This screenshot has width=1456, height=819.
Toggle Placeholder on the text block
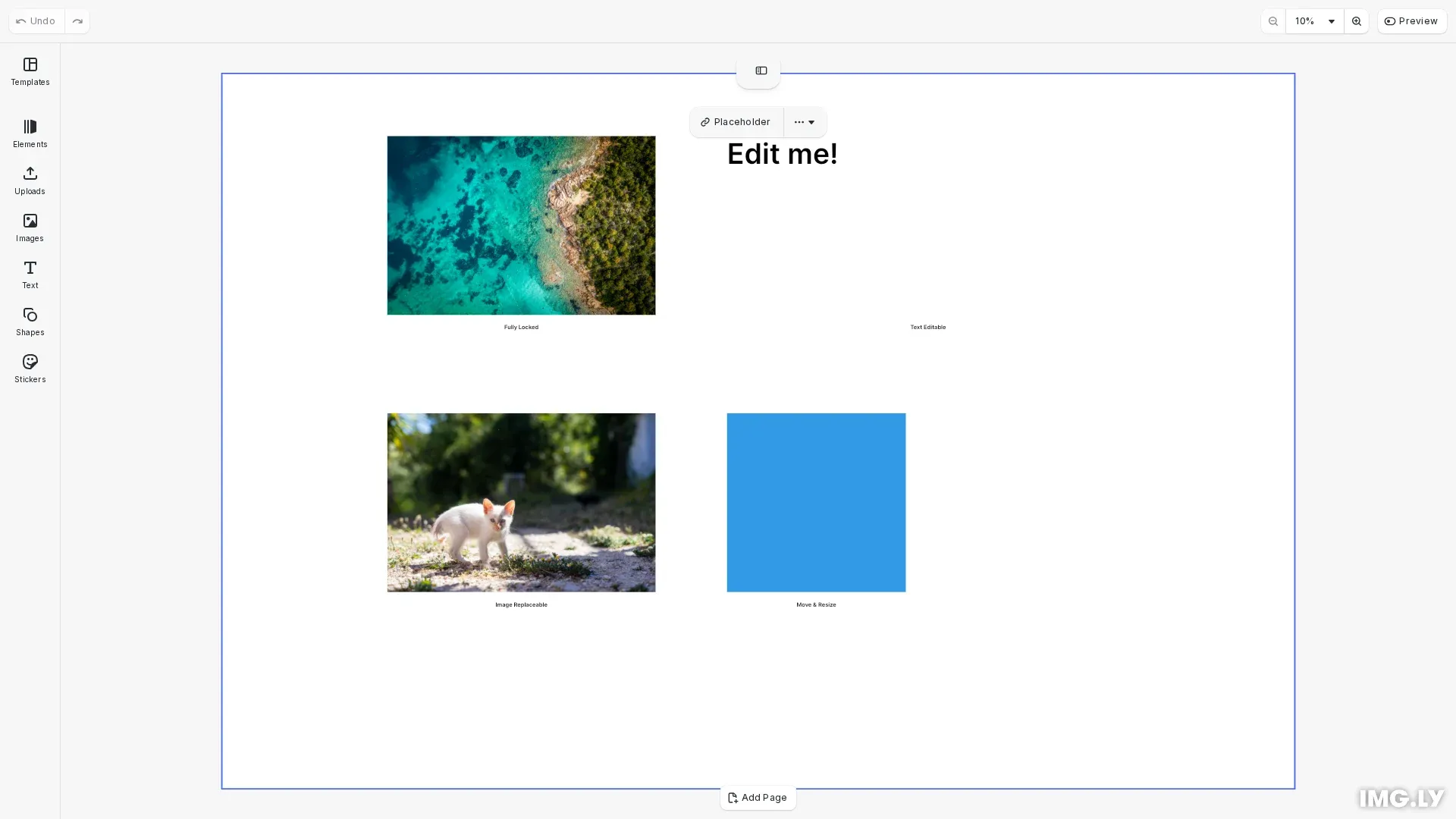[x=736, y=122]
